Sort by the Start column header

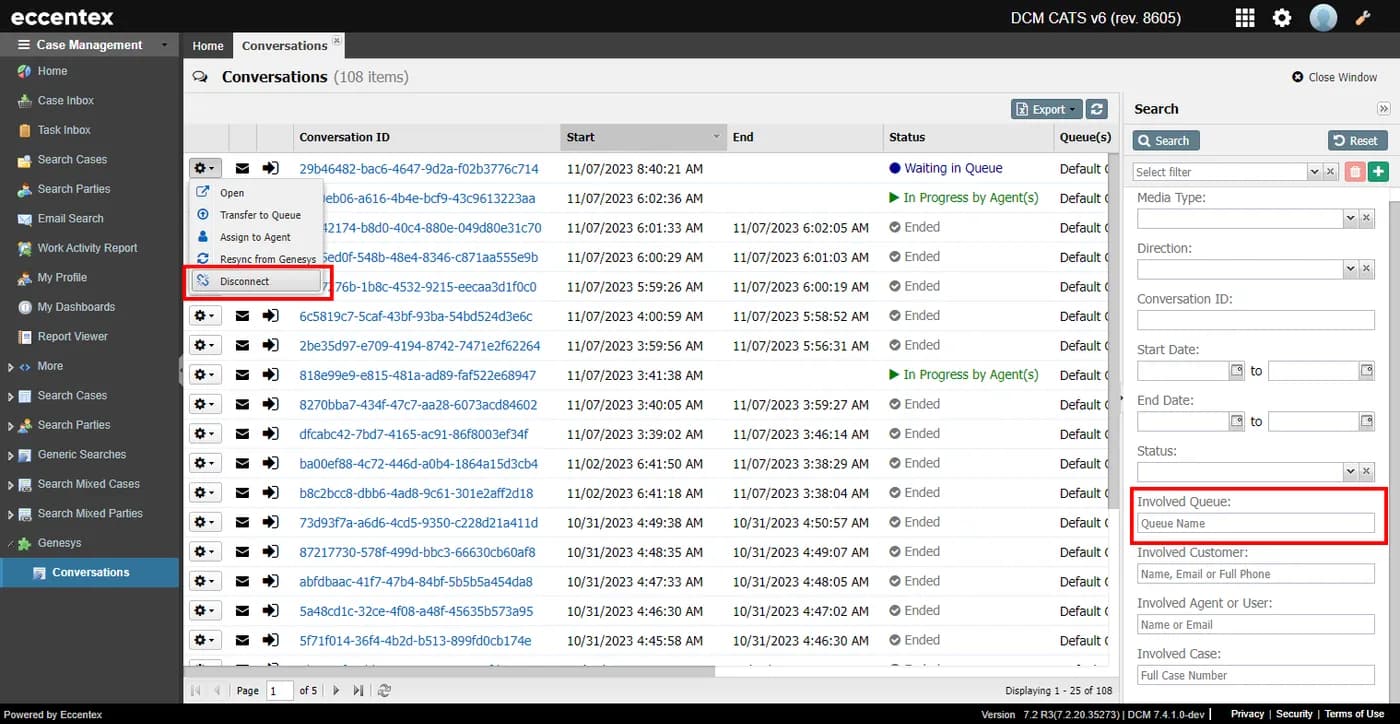(x=643, y=137)
